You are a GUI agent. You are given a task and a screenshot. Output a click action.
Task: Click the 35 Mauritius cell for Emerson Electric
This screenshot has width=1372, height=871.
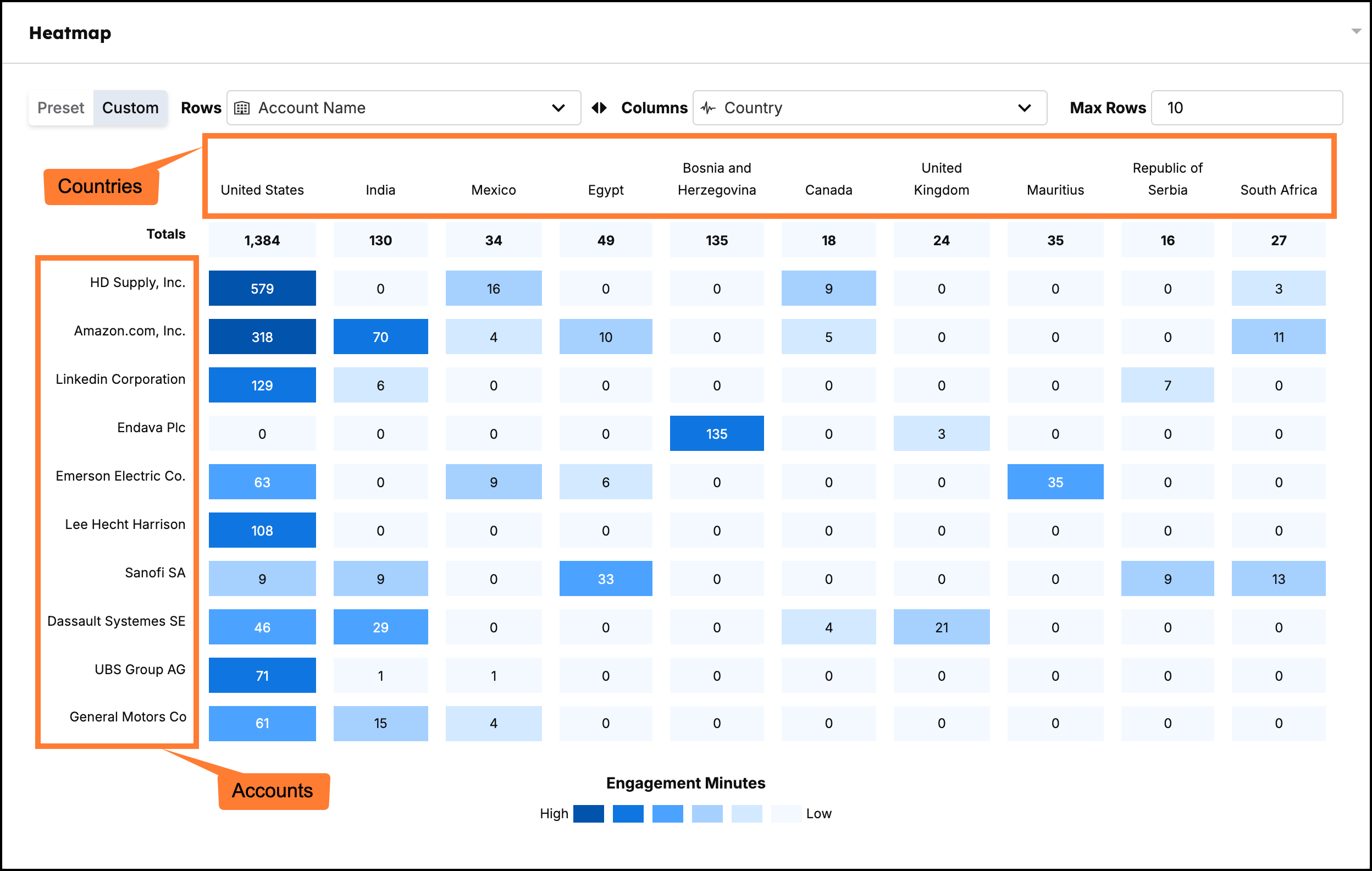(1055, 482)
